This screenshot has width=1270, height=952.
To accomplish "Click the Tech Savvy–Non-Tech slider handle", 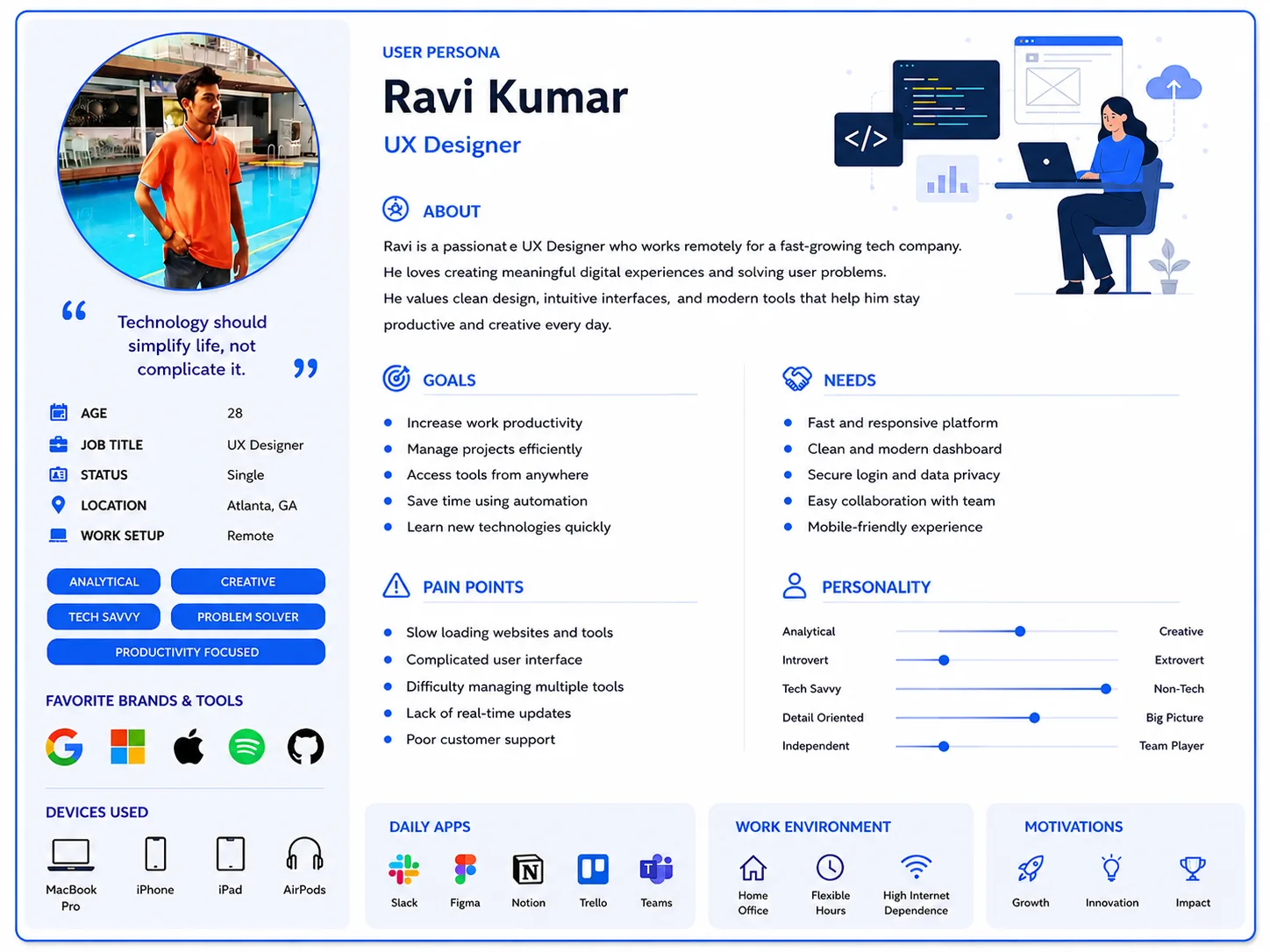I will [1106, 689].
